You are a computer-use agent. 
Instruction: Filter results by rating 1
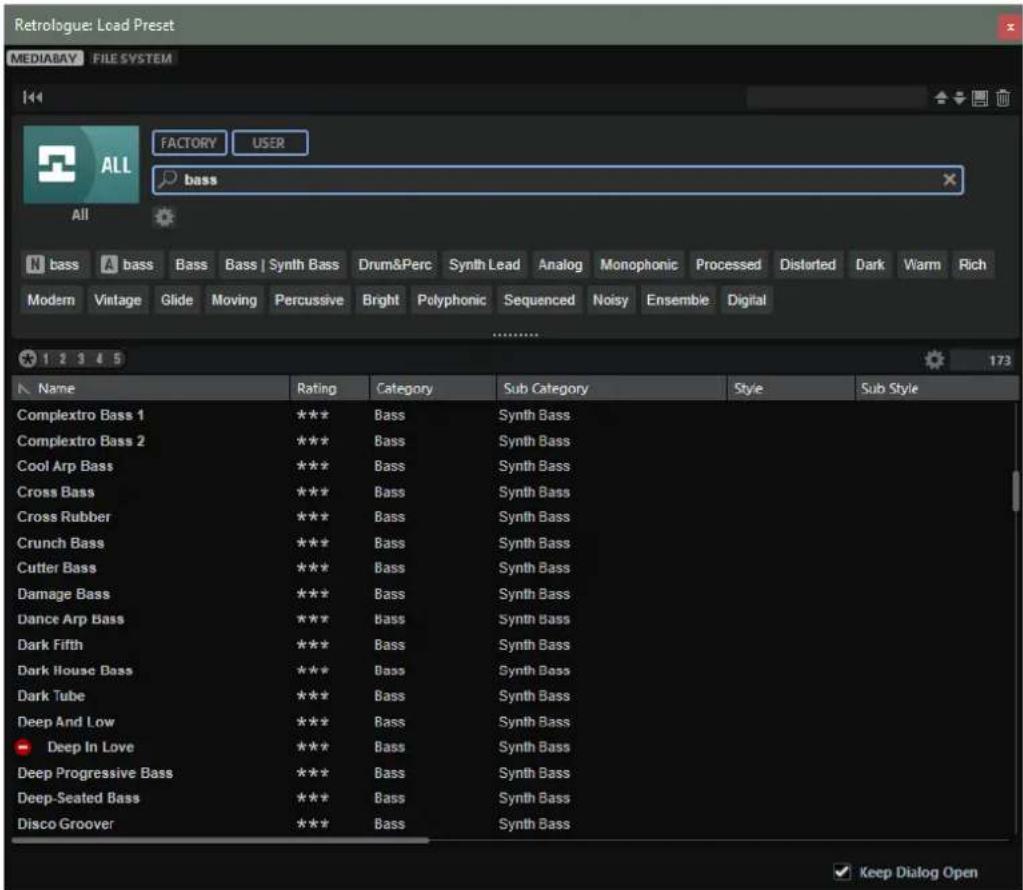pos(46,358)
